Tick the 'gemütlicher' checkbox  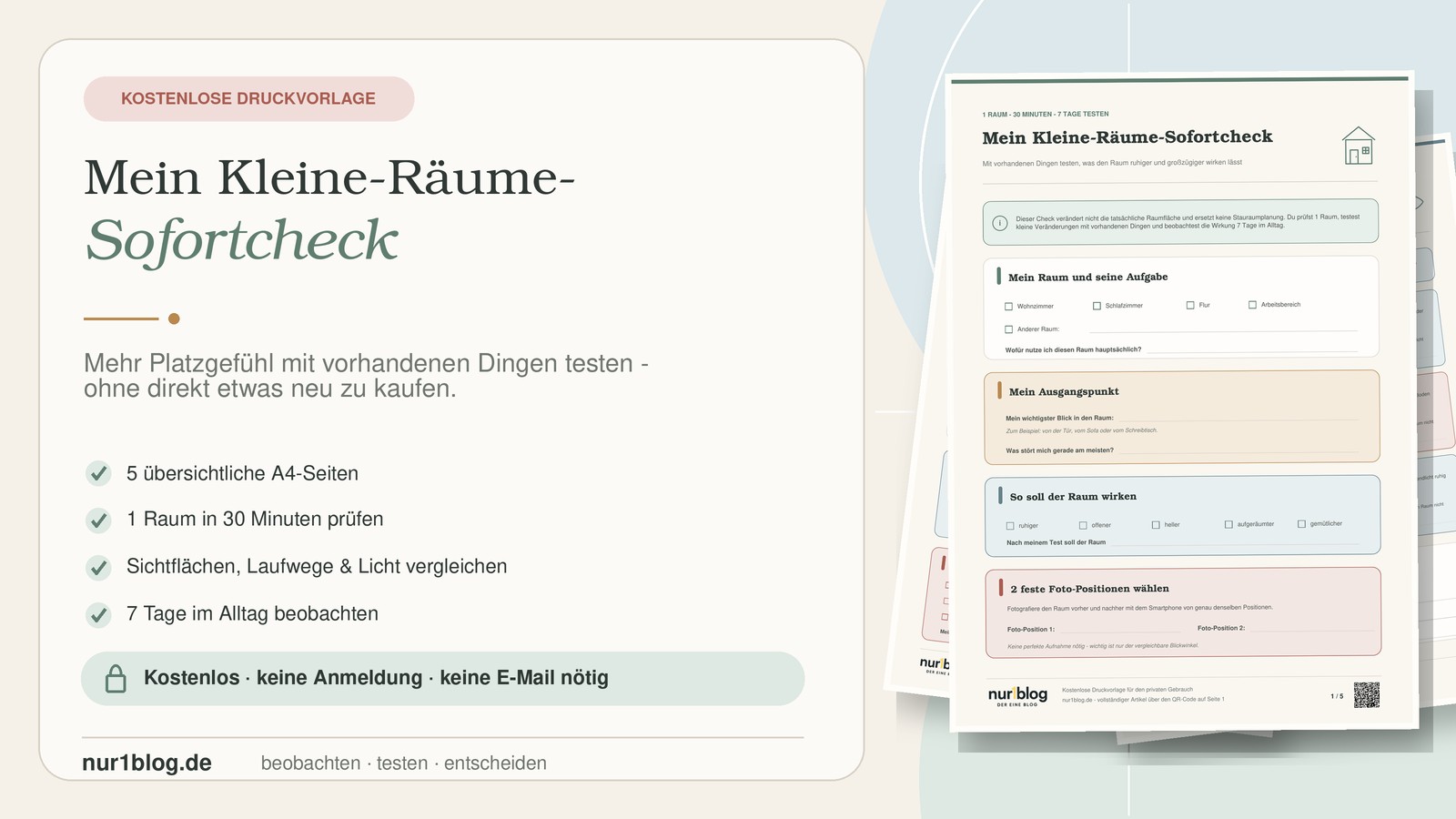tap(1301, 524)
